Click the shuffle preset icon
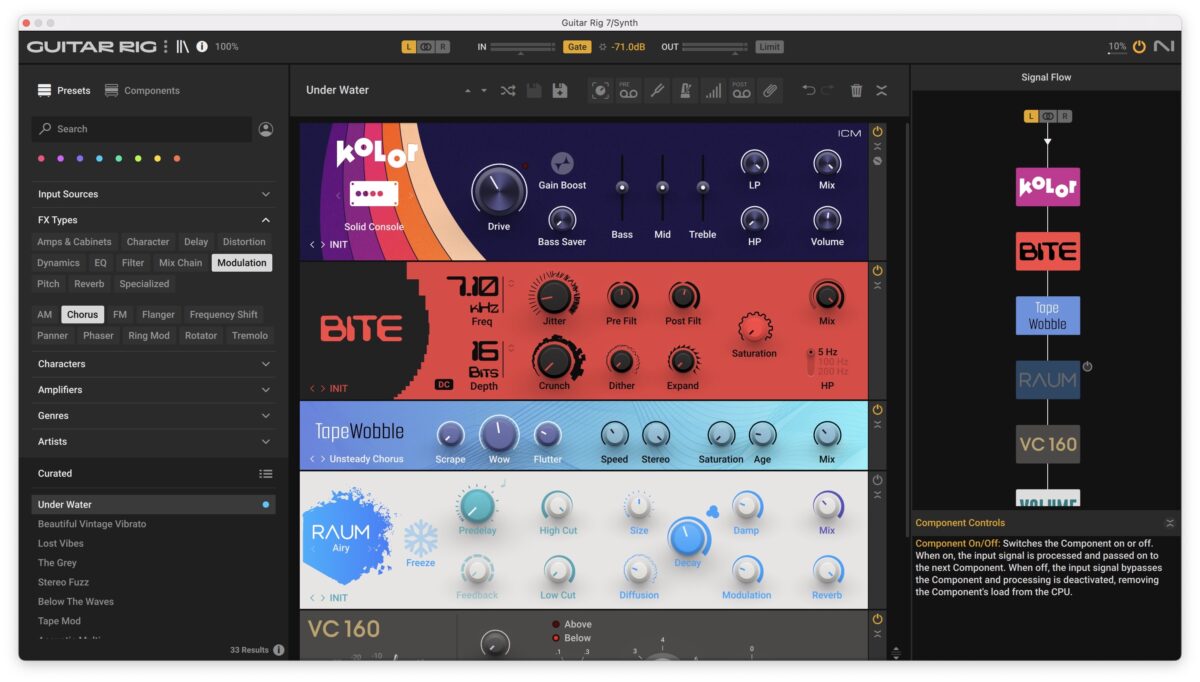Viewport: 1200px width, 682px height. (508, 90)
